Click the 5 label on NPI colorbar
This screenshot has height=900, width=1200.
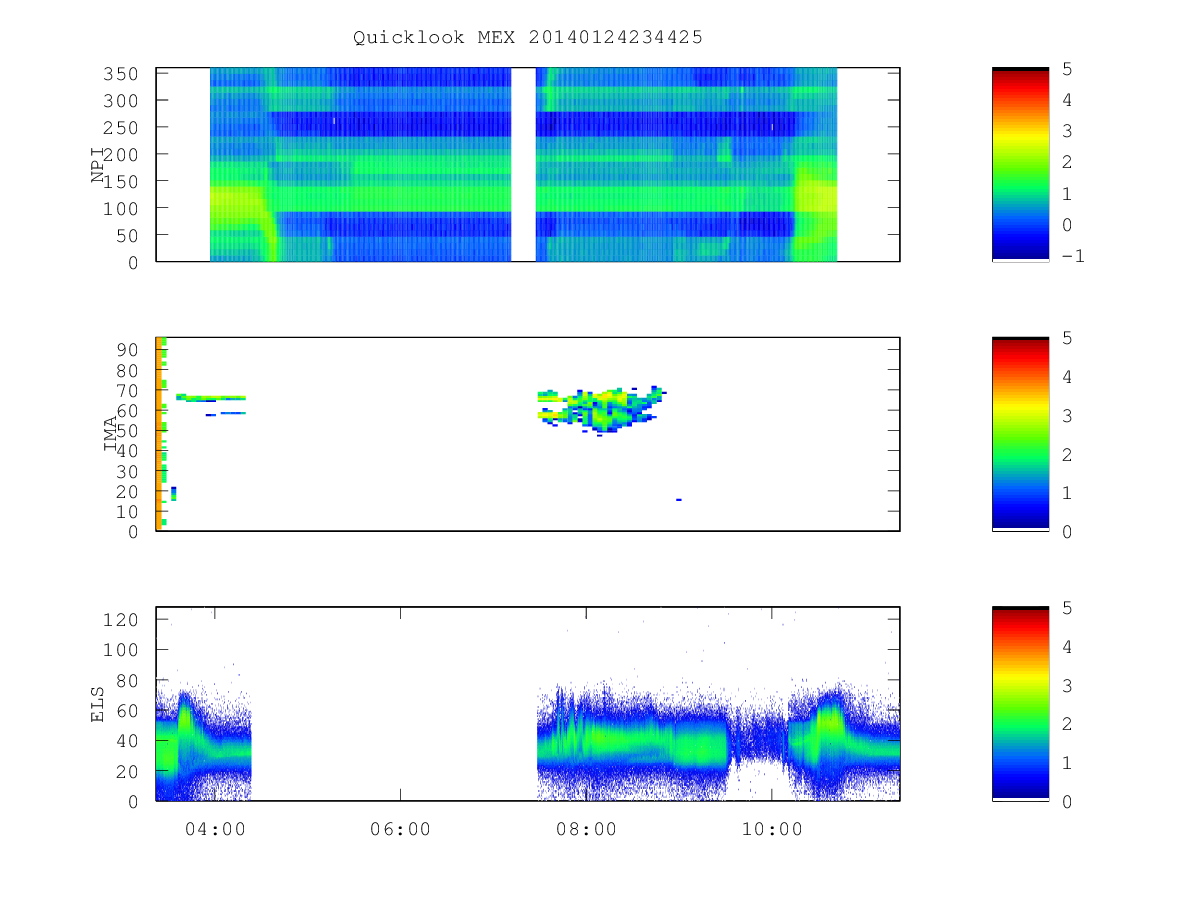(1067, 68)
